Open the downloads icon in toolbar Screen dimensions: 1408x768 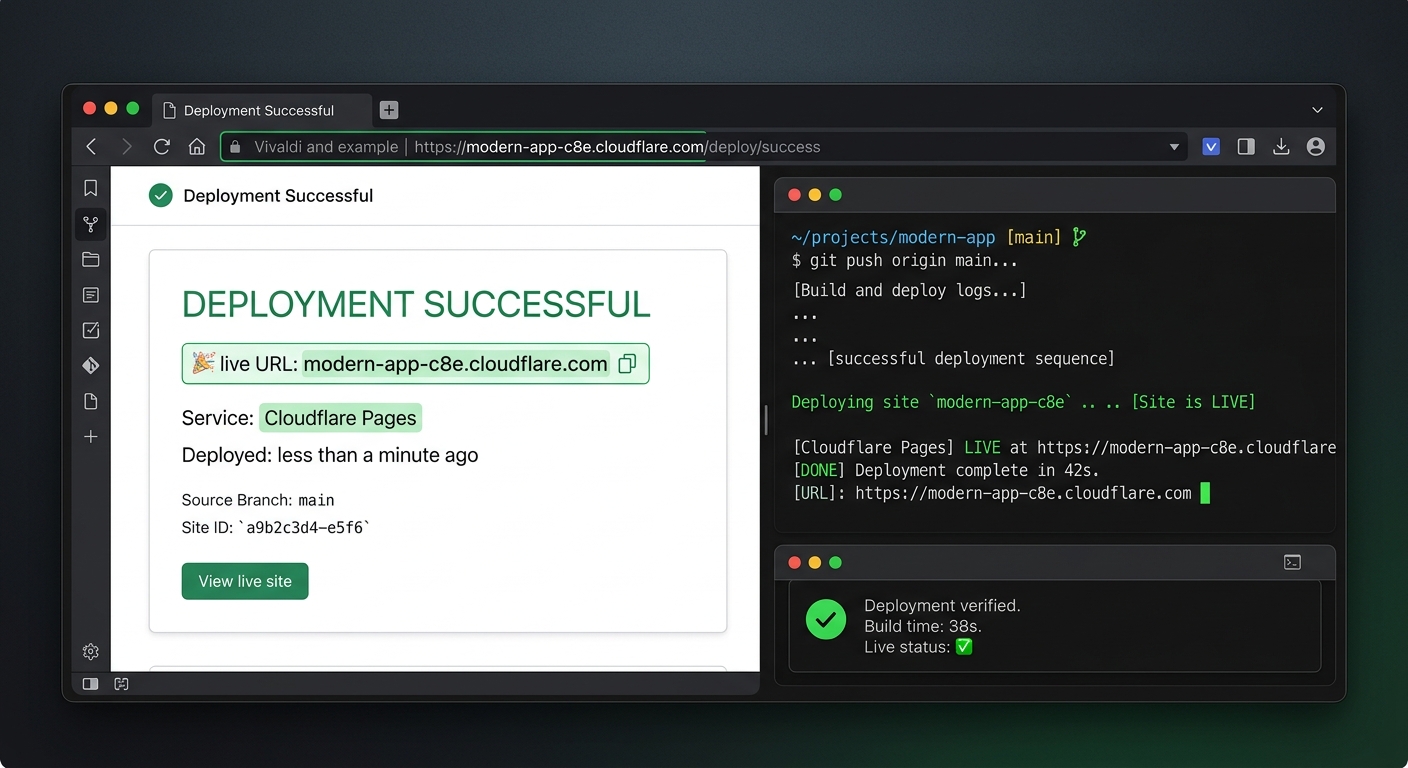click(1281, 147)
